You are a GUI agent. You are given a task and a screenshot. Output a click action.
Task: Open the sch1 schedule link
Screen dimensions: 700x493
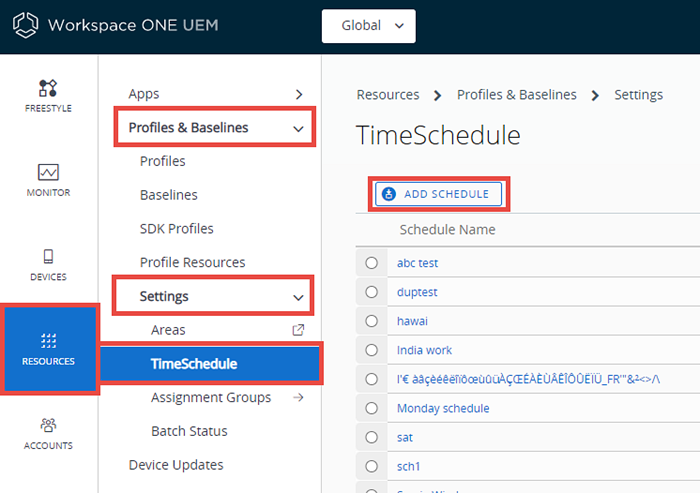click(408, 466)
